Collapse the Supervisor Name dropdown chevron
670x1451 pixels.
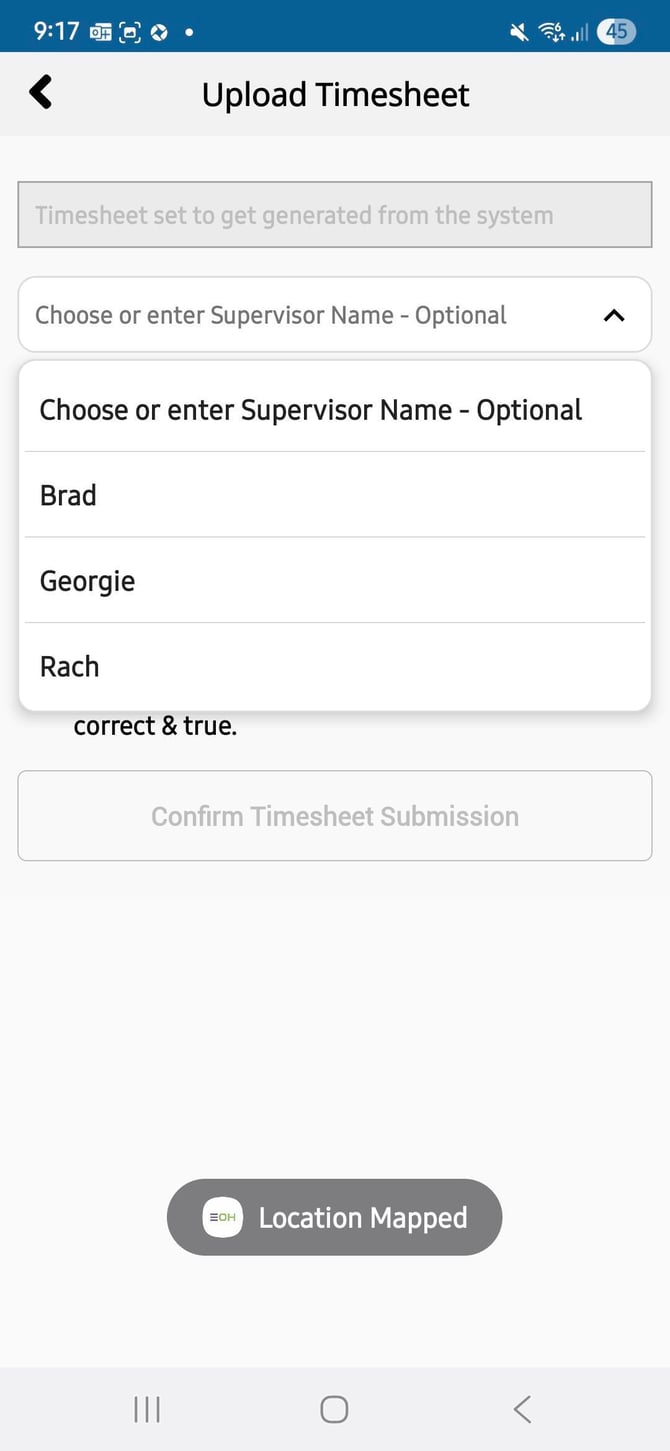coord(614,315)
